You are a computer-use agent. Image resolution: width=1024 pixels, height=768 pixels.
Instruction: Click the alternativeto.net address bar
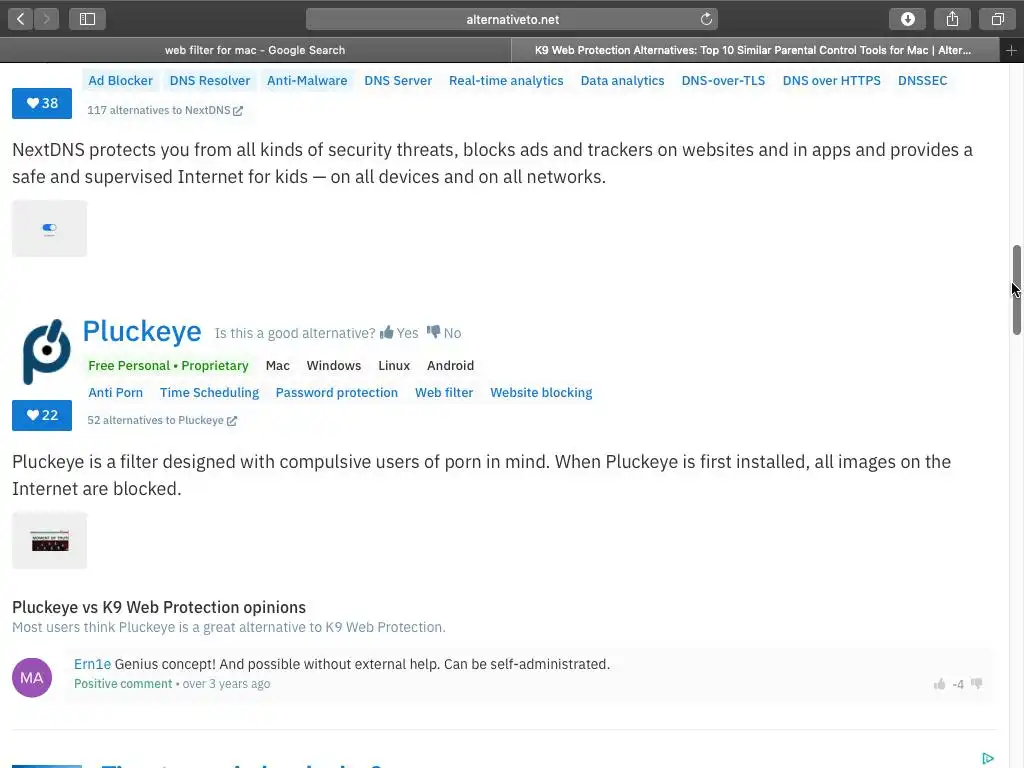pos(512,19)
